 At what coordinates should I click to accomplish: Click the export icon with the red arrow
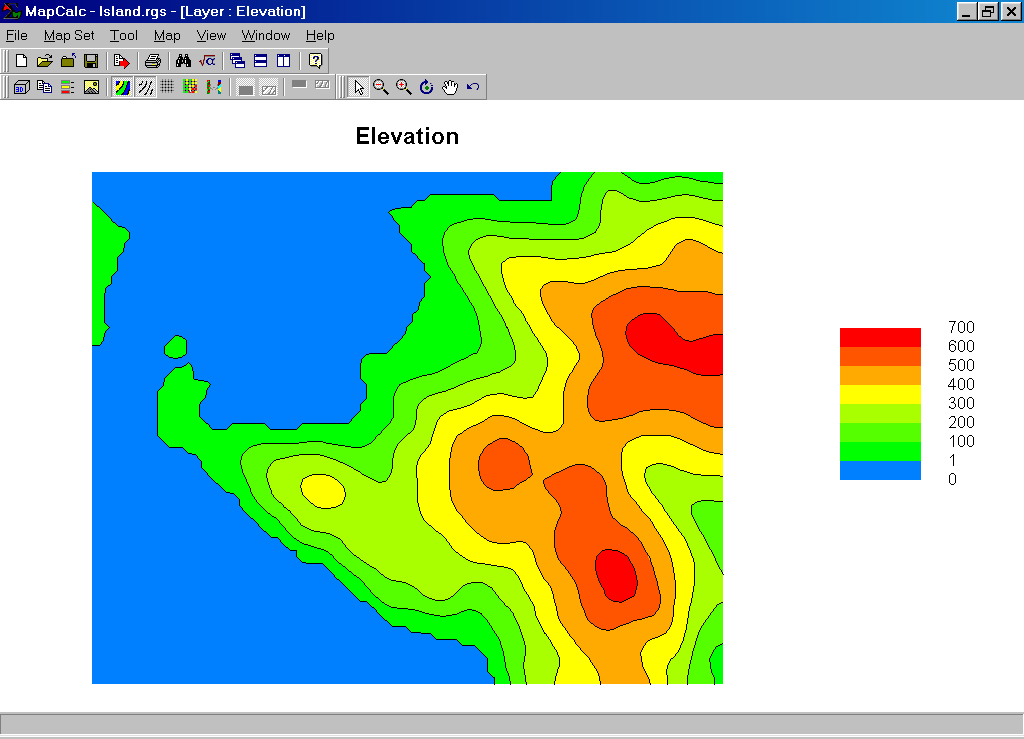(x=121, y=61)
